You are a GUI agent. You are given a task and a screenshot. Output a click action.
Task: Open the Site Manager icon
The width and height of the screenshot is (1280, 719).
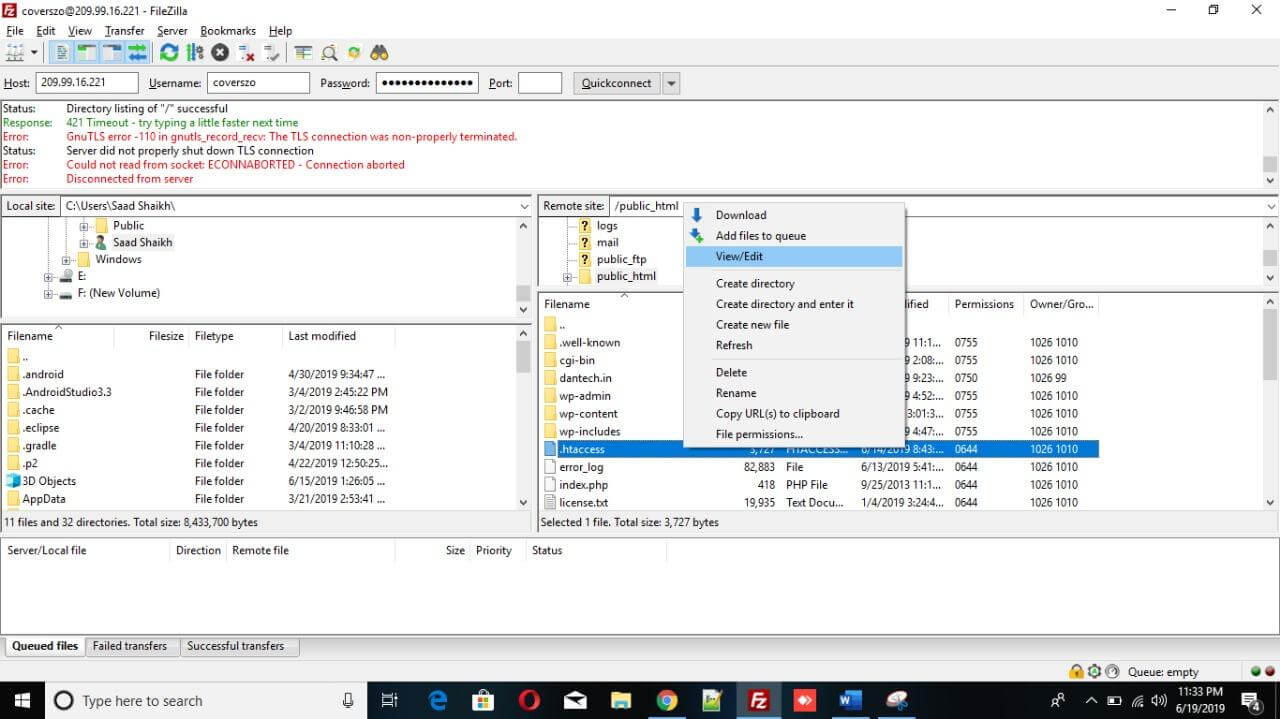click(15, 52)
